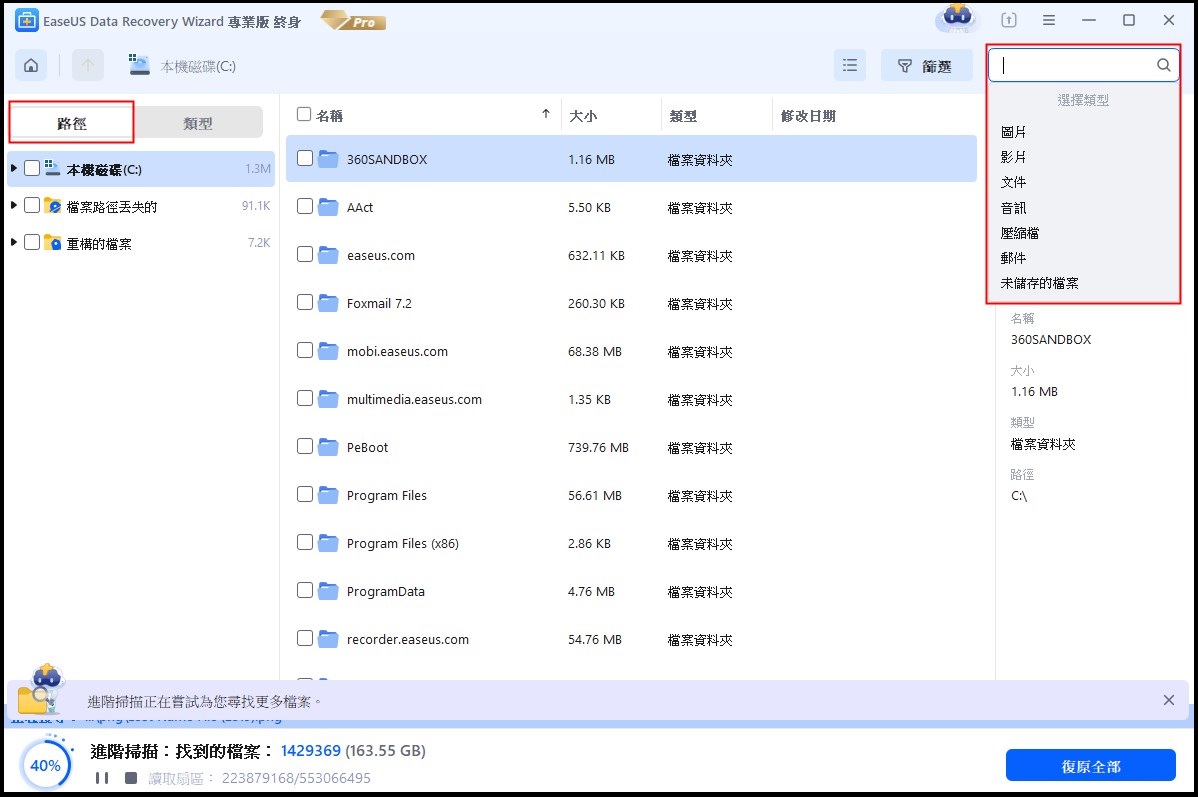Check the 360SANDBOX row checkbox

click(x=305, y=158)
